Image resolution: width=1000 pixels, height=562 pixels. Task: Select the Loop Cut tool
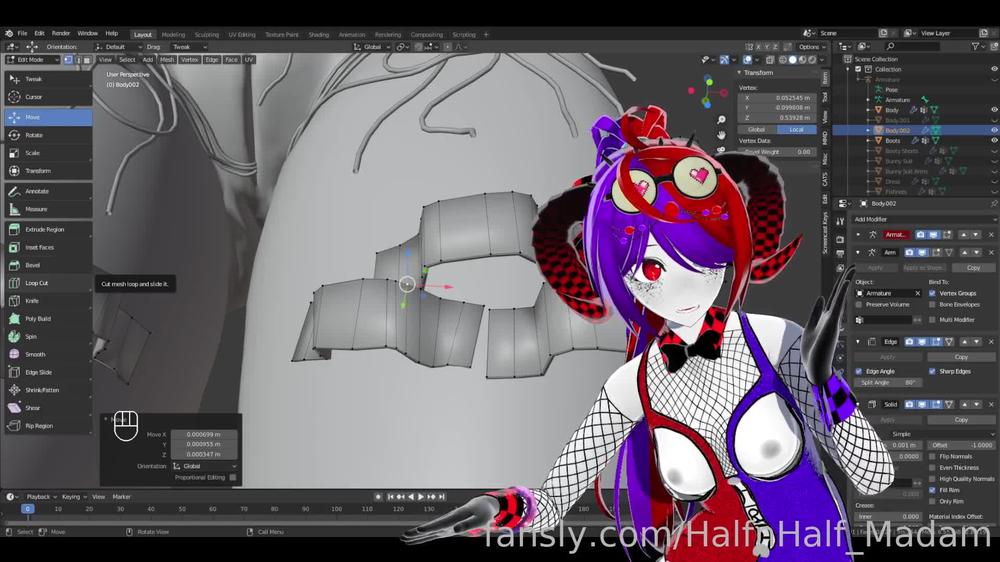tap(48, 283)
